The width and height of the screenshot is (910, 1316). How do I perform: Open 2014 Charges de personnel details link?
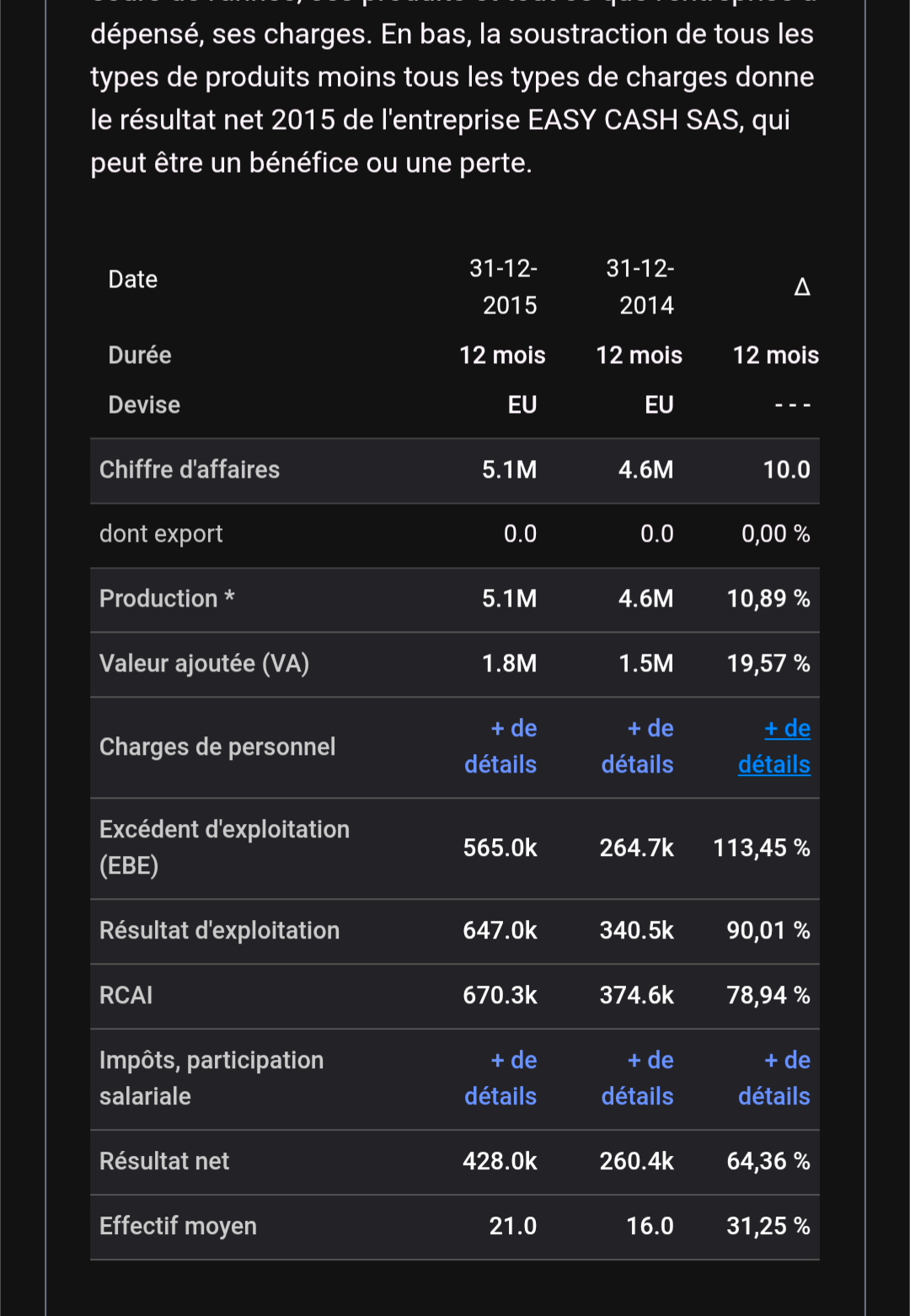(638, 746)
